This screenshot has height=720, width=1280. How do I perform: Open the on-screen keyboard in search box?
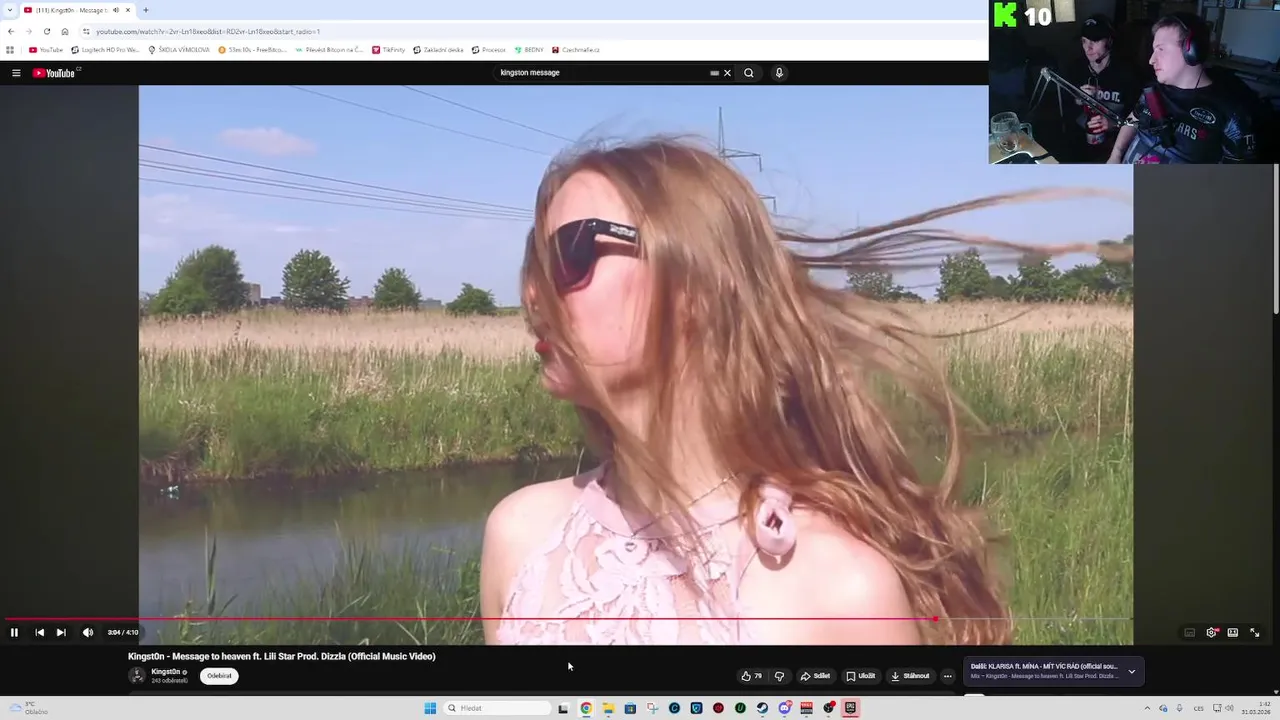point(714,73)
